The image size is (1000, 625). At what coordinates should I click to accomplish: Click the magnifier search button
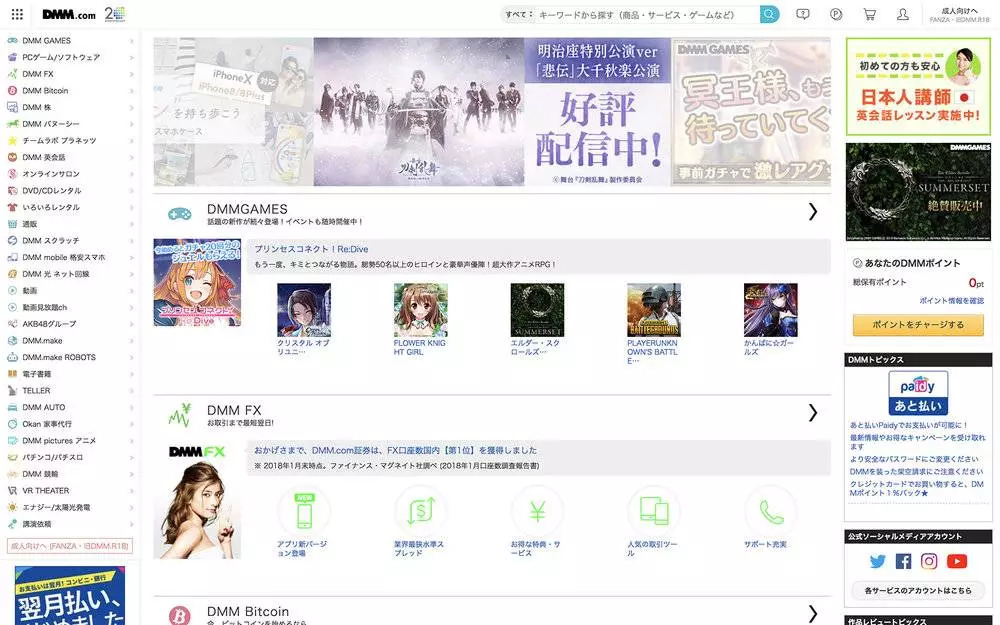point(769,14)
